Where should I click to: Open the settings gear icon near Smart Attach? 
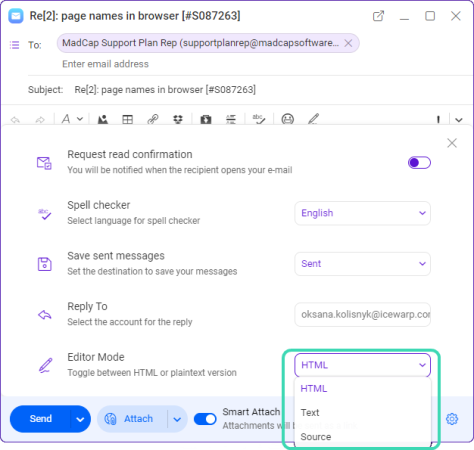click(x=452, y=419)
